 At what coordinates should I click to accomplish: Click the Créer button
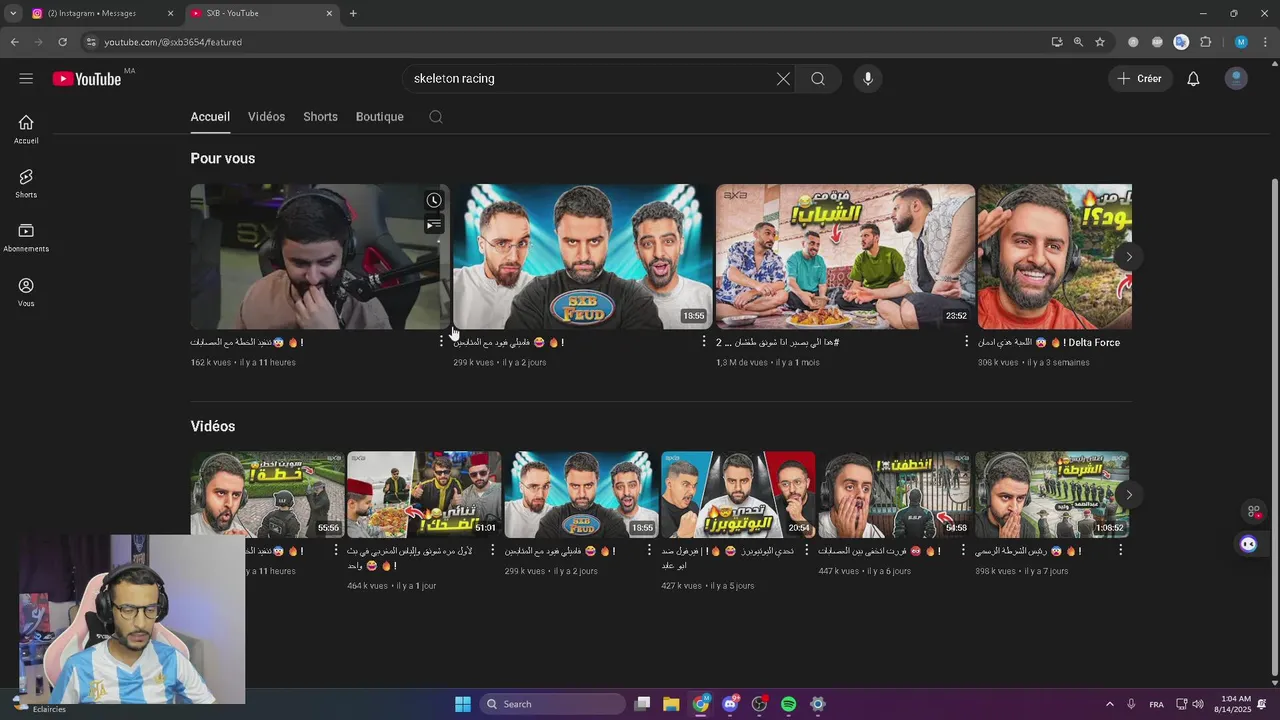click(1140, 79)
